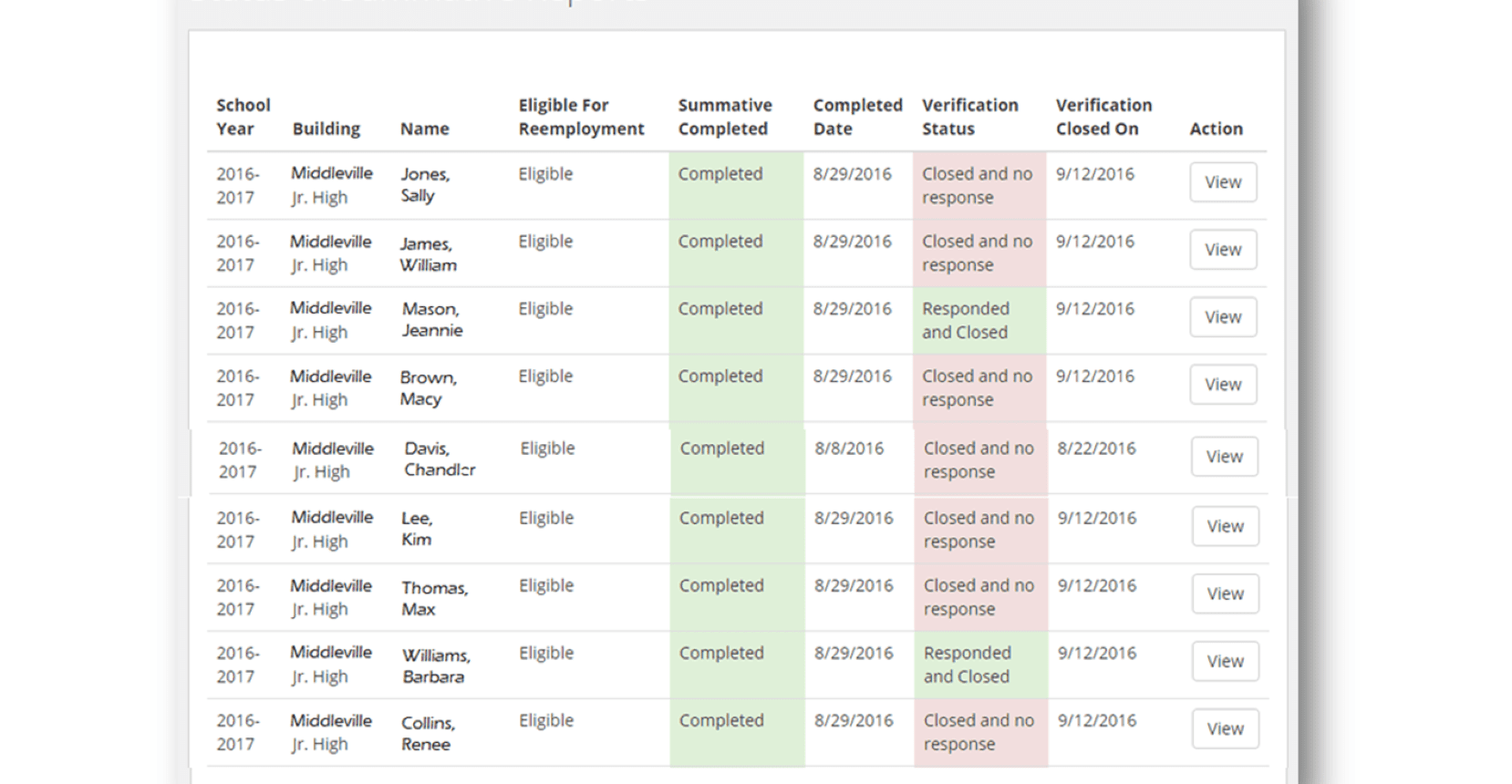The width and height of the screenshot is (1512, 784).
Task: Open View for Williams, Barbara
Action: (x=1225, y=661)
